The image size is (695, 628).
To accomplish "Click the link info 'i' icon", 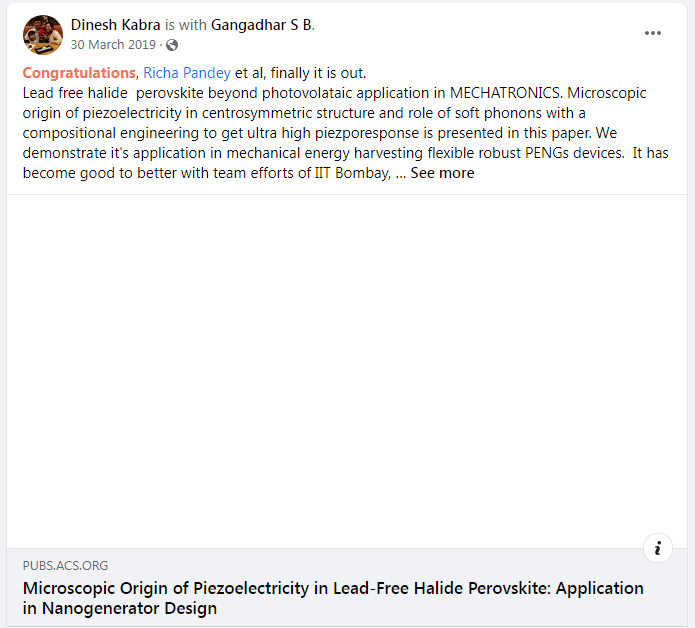I will pyautogui.click(x=658, y=548).
